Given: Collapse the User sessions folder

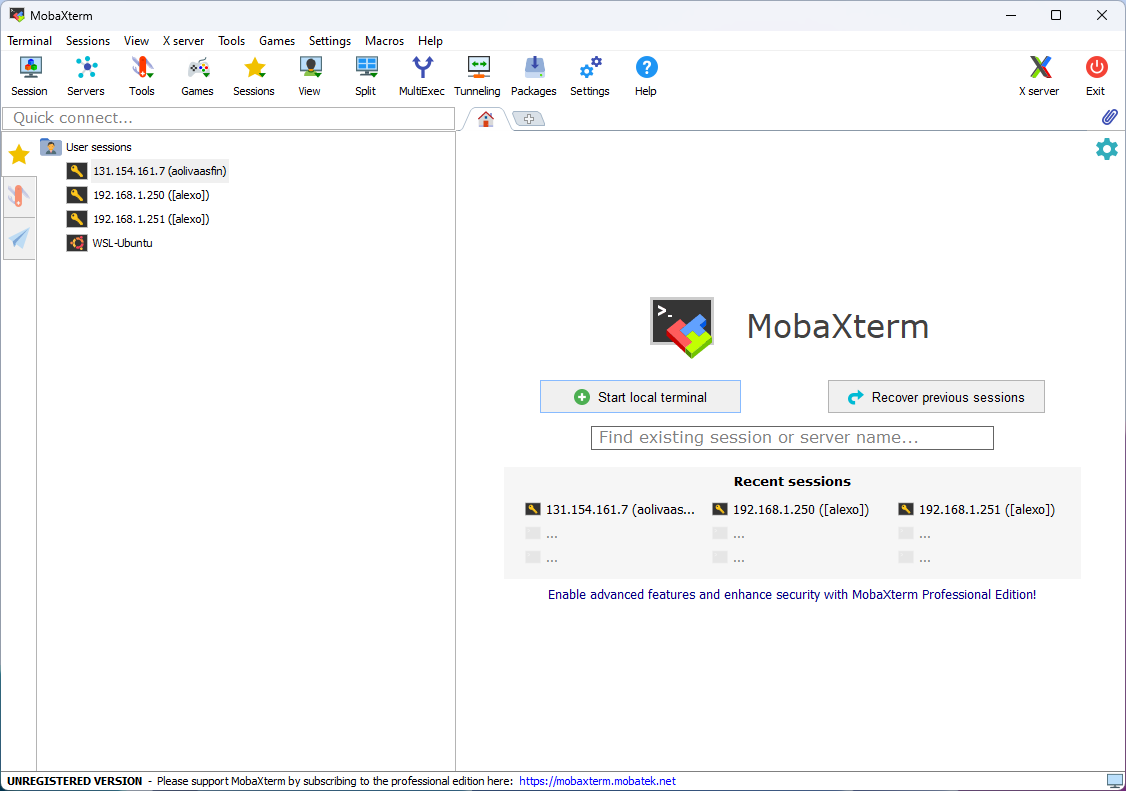Looking at the screenshot, I should pyautogui.click(x=51, y=147).
